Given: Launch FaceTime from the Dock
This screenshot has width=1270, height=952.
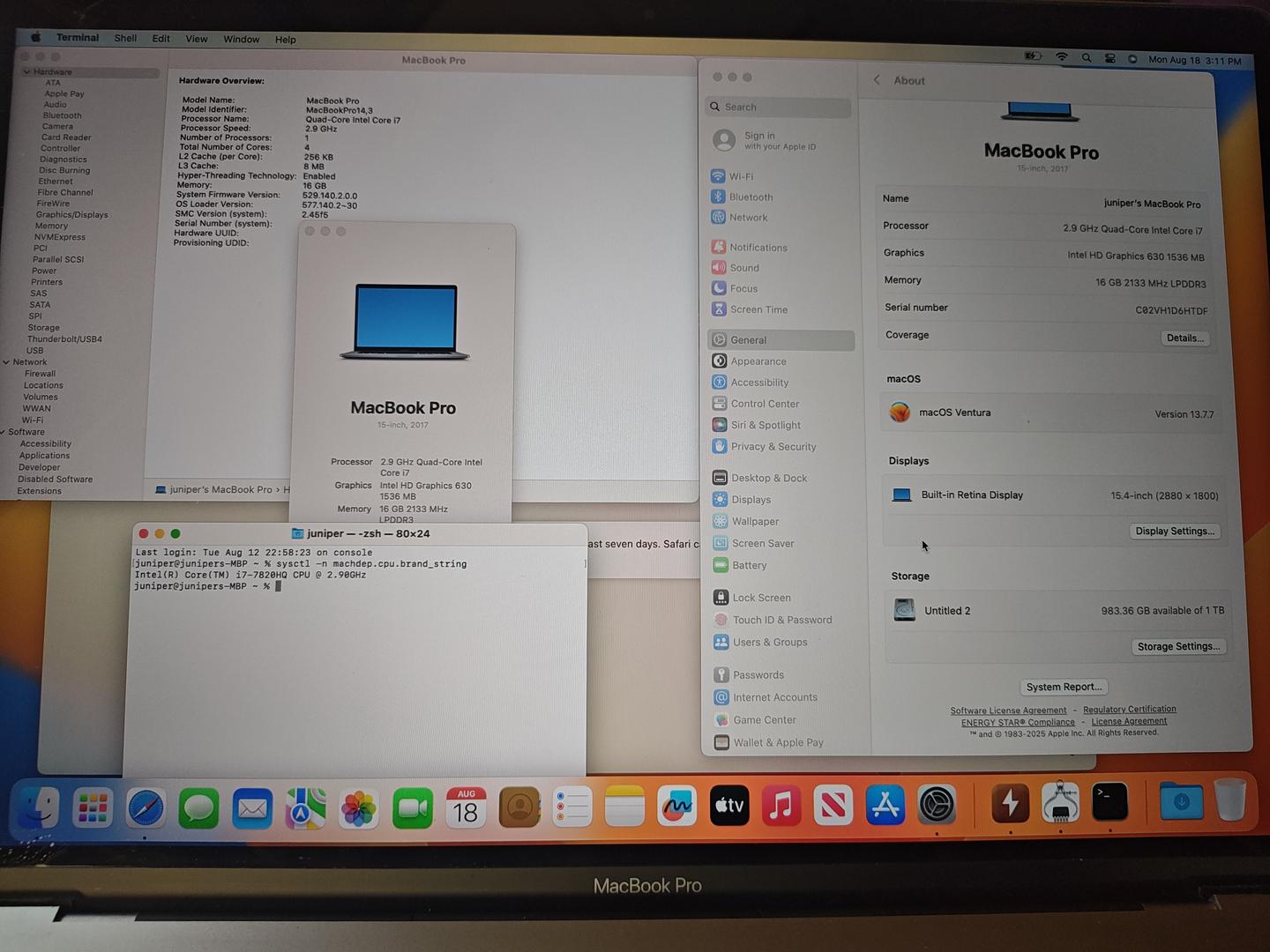Looking at the screenshot, I should (413, 807).
